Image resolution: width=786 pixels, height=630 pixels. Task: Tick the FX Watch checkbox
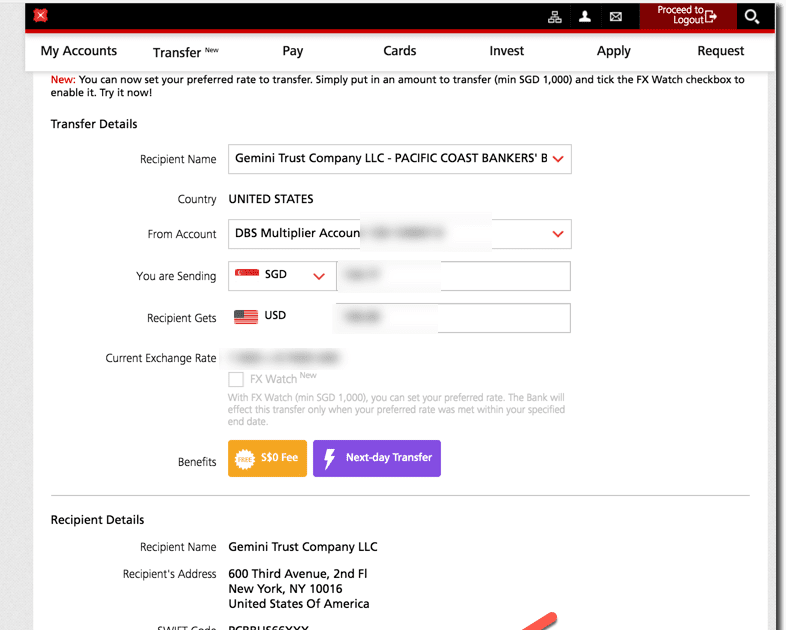click(236, 379)
